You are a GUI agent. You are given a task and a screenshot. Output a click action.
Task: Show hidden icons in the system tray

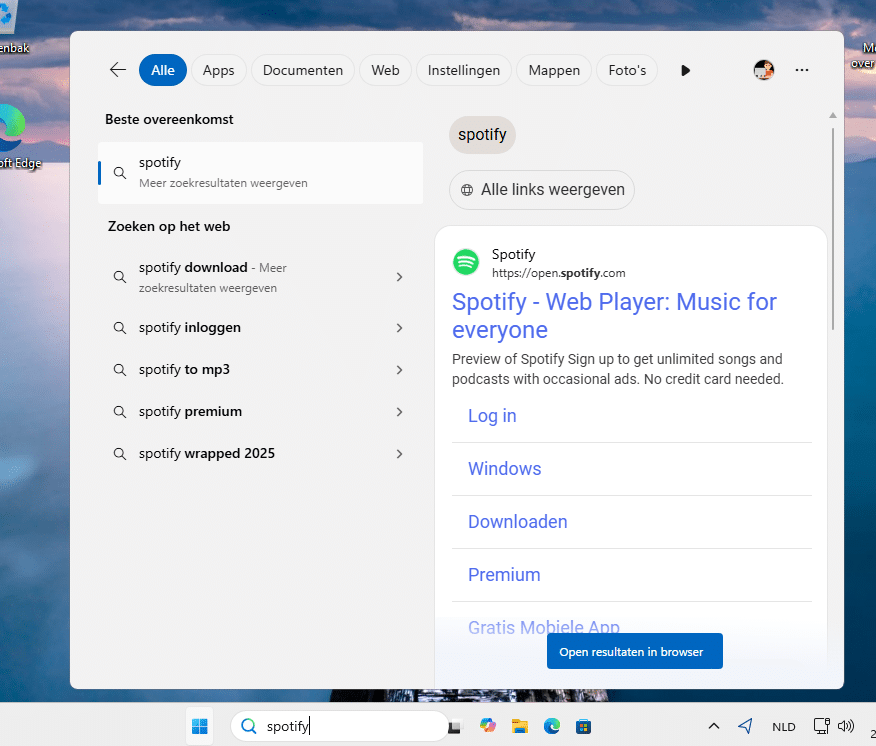point(714,726)
